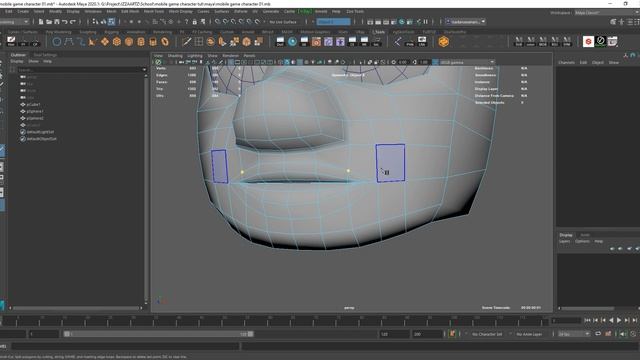
Task: Click the animation range slider bar
Action: click(x=158, y=334)
